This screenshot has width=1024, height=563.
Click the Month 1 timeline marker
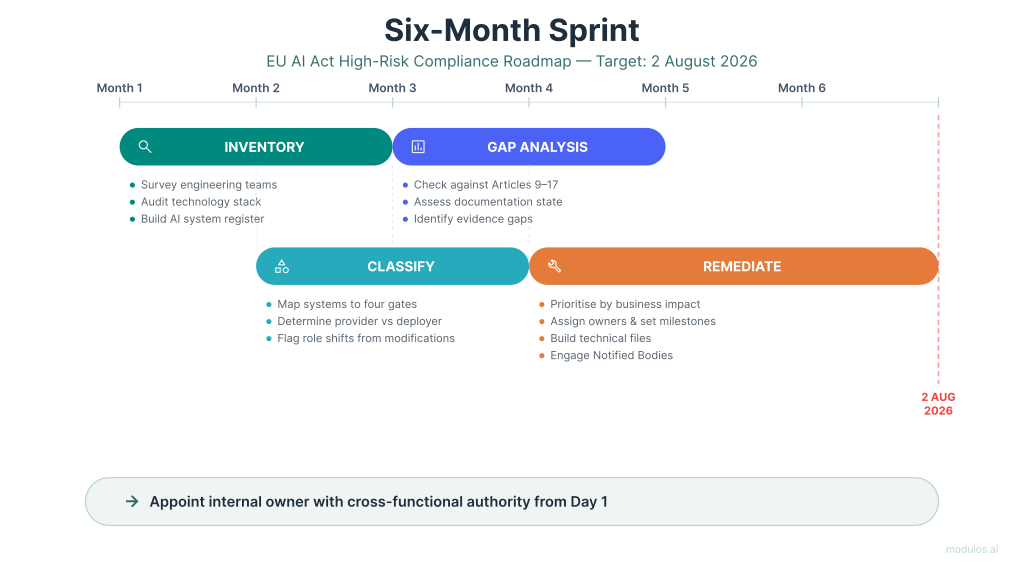pos(119,88)
